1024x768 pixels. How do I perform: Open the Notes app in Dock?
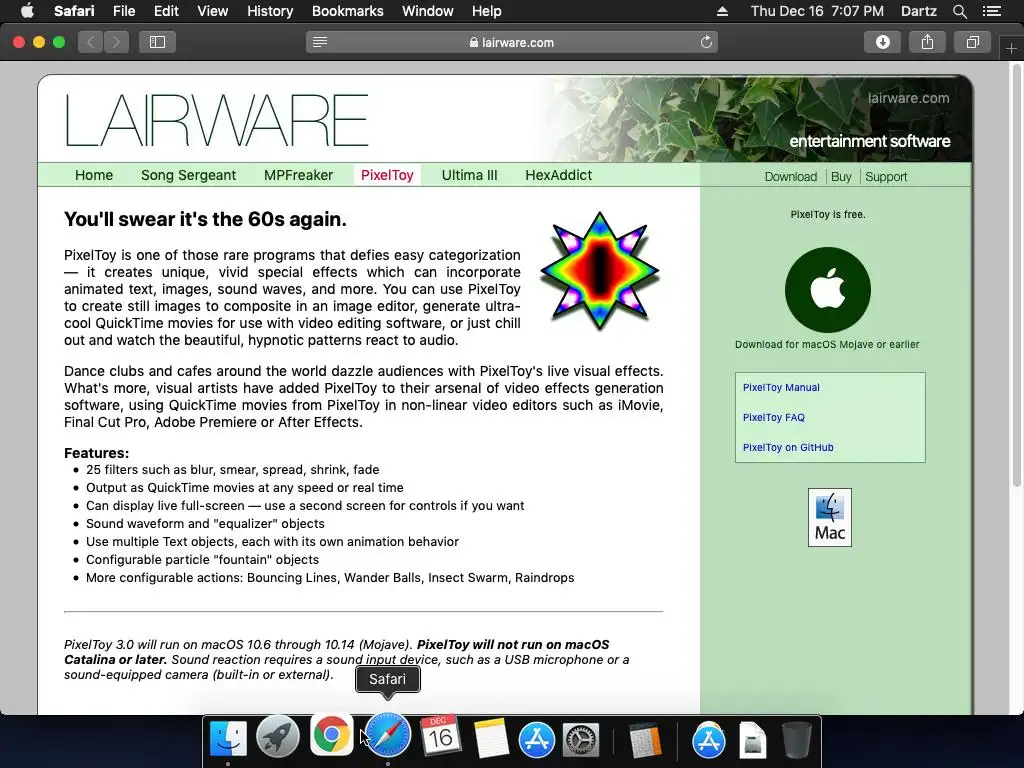(x=490, y=738)
